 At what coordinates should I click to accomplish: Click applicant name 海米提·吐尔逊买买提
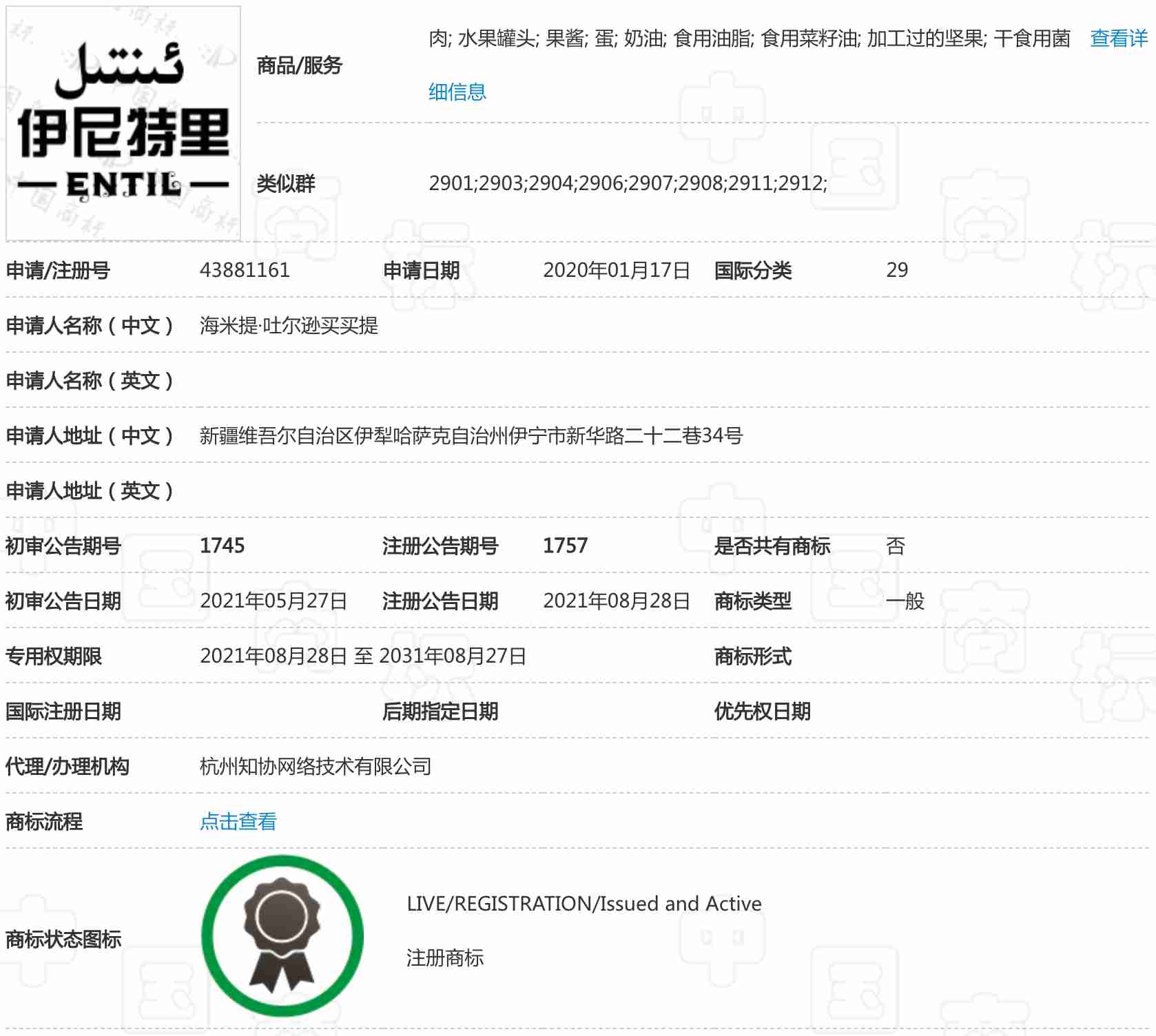(289, 325)
